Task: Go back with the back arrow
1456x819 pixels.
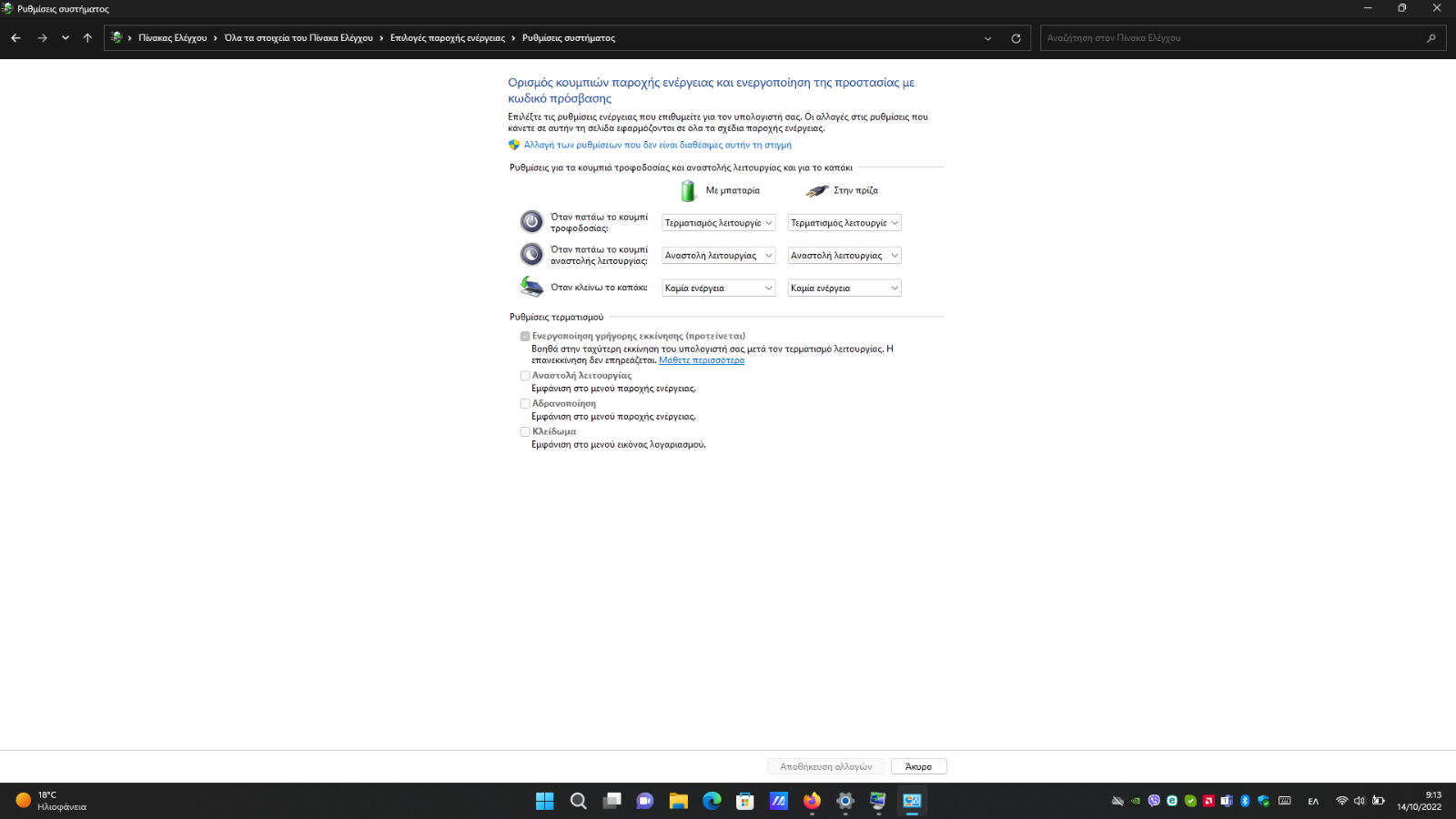Action: [15, 38]
